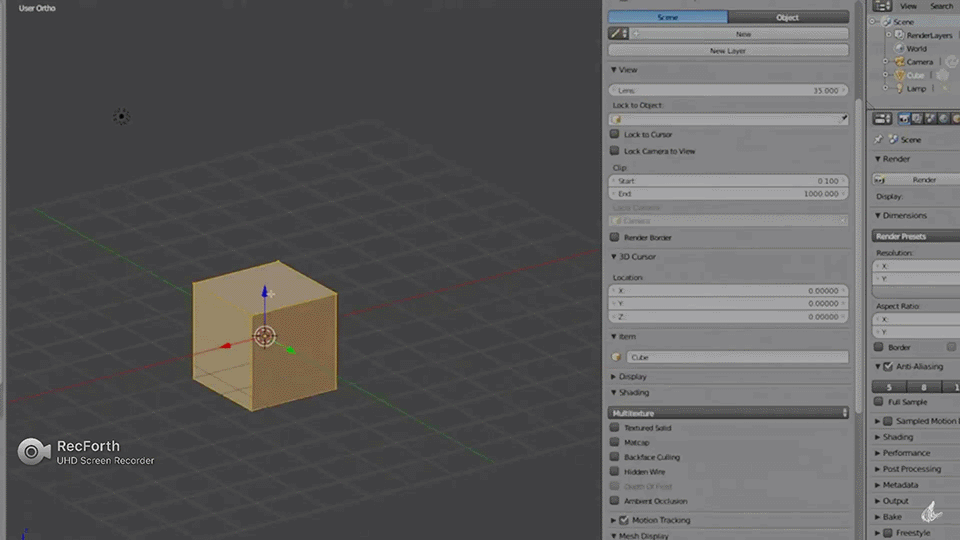Click the eyedropper in Lock to Object field
The height and width of the screenshot is (540, 960).
[843, 119]
